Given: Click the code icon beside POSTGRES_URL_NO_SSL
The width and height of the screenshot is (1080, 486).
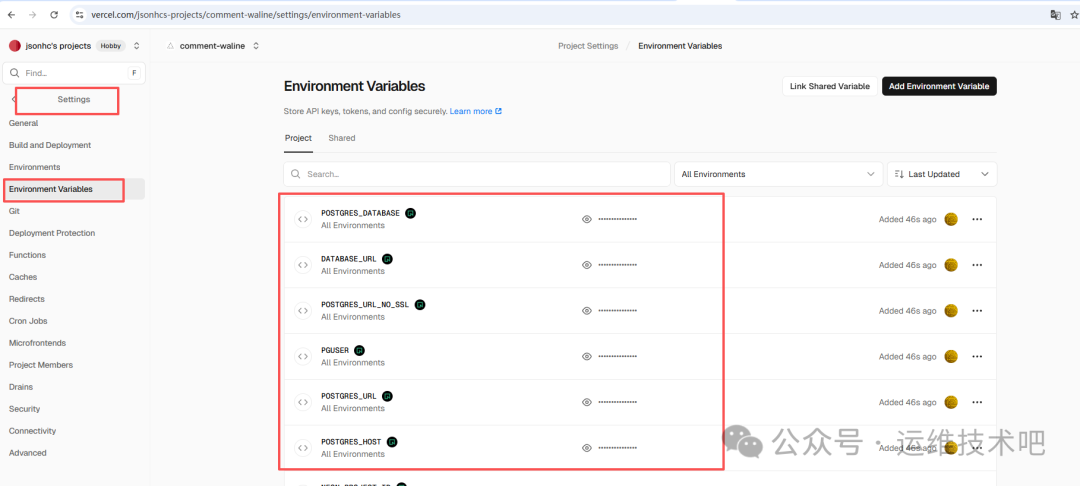Looking at the screenshot, I should tap(302, 310).
